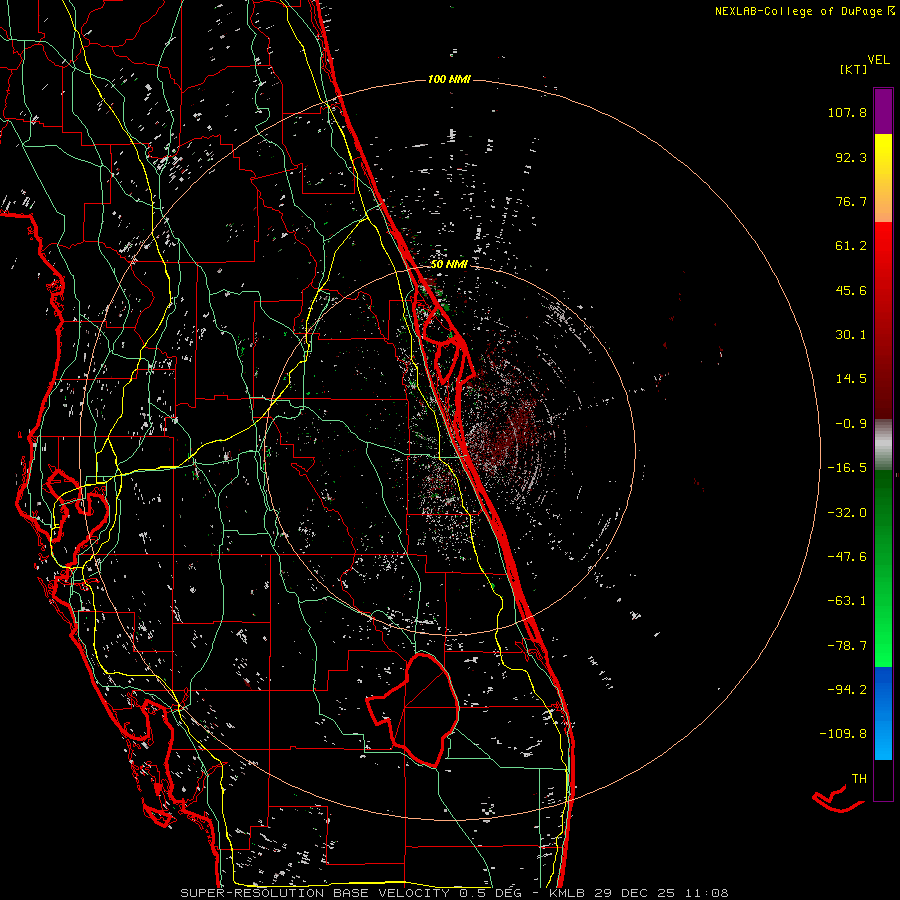Click the -63.1 legend value
900x900 pixels.
(x=847, y=601)
